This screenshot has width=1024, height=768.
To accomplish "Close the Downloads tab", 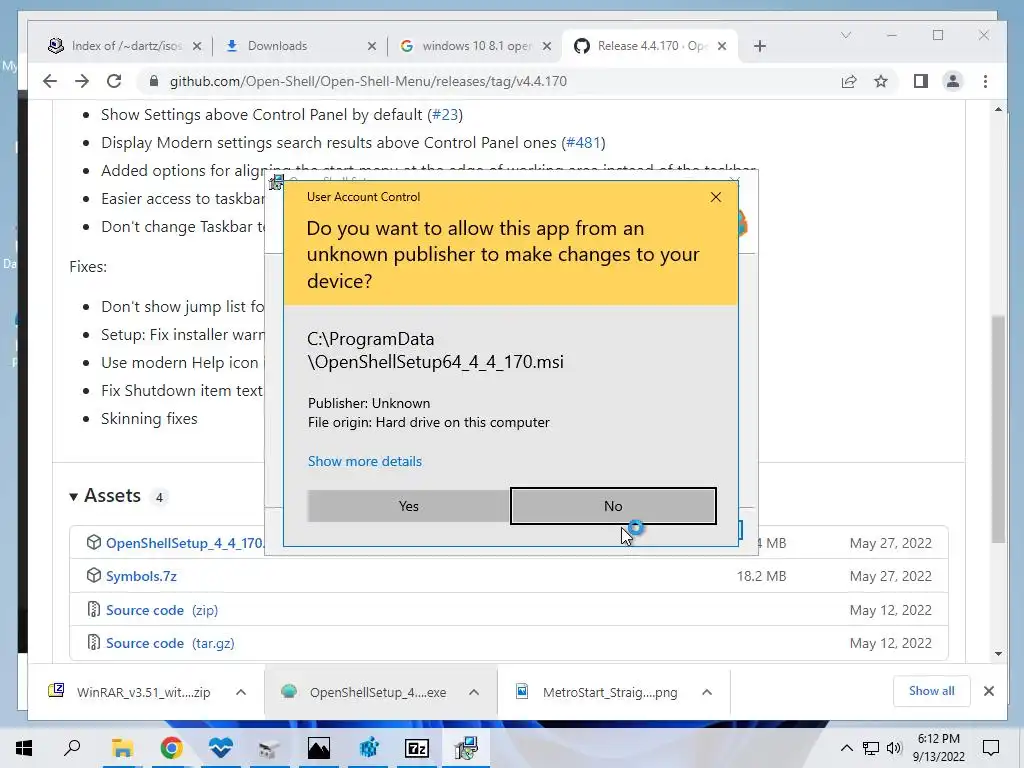I will (x=372, y=46).
